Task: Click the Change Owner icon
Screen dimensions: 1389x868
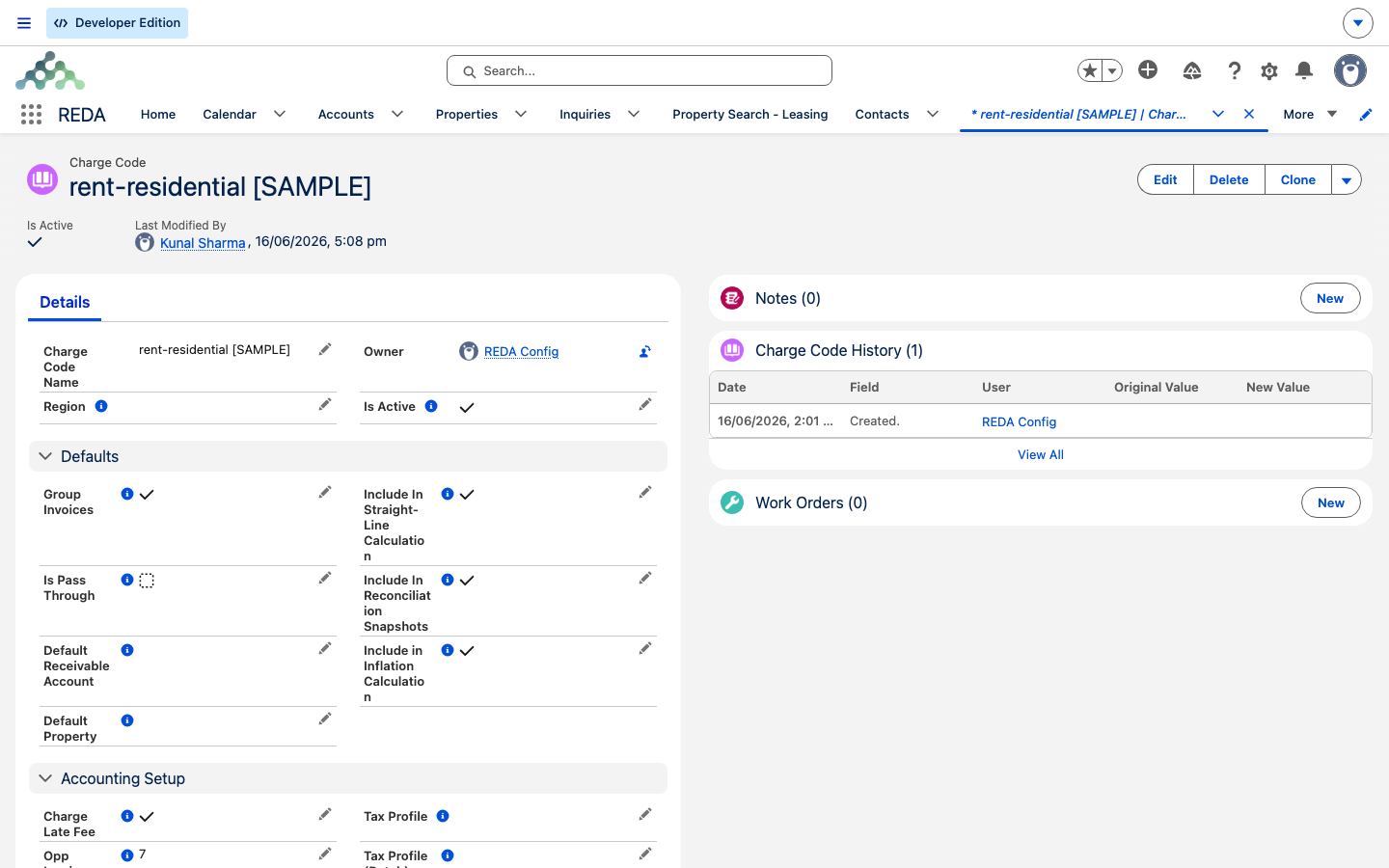Action: click(x=645, y=352)
